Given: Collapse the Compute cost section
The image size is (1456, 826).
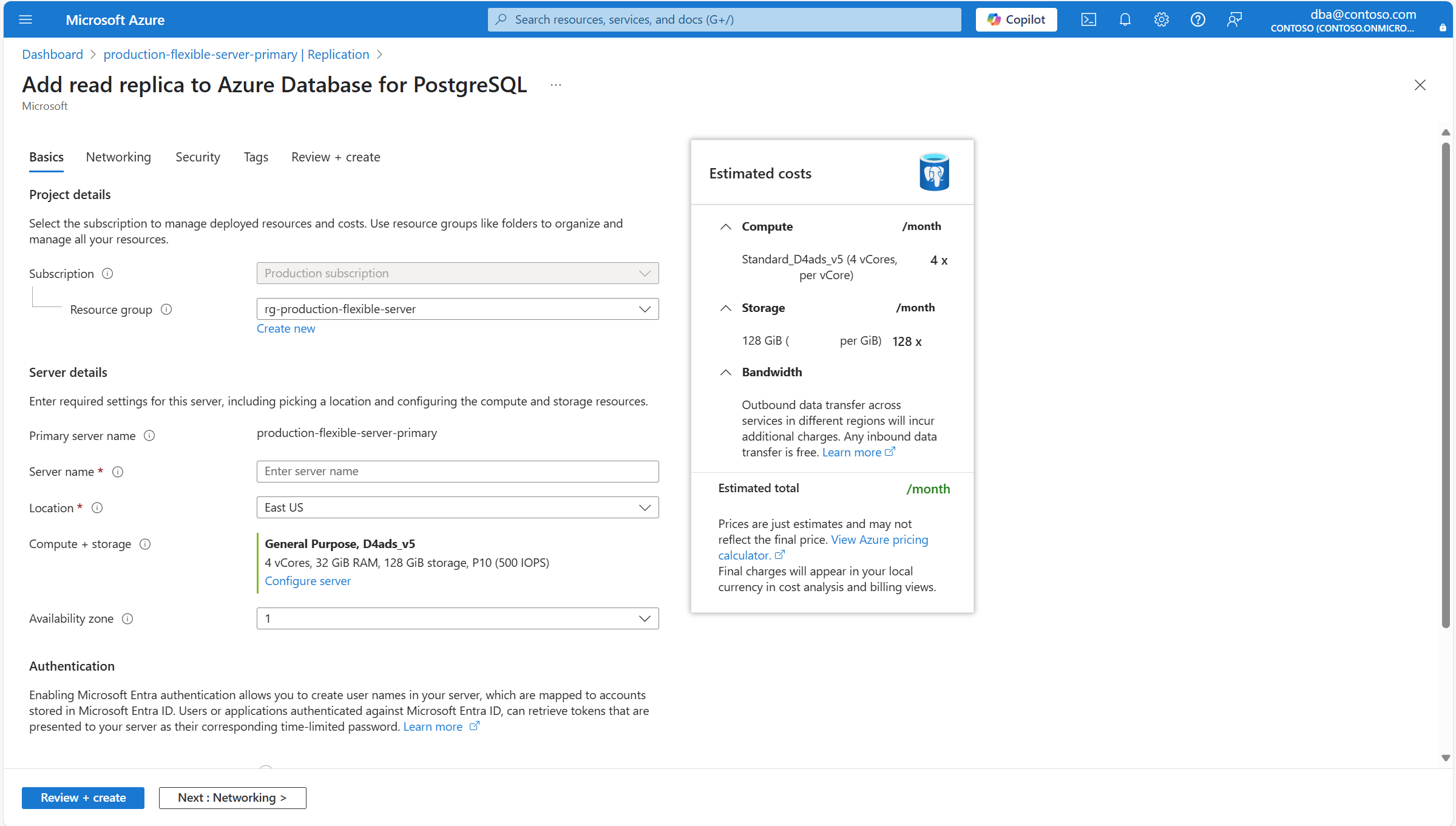Looking at the screenshot, I should (x=725, y=226).
